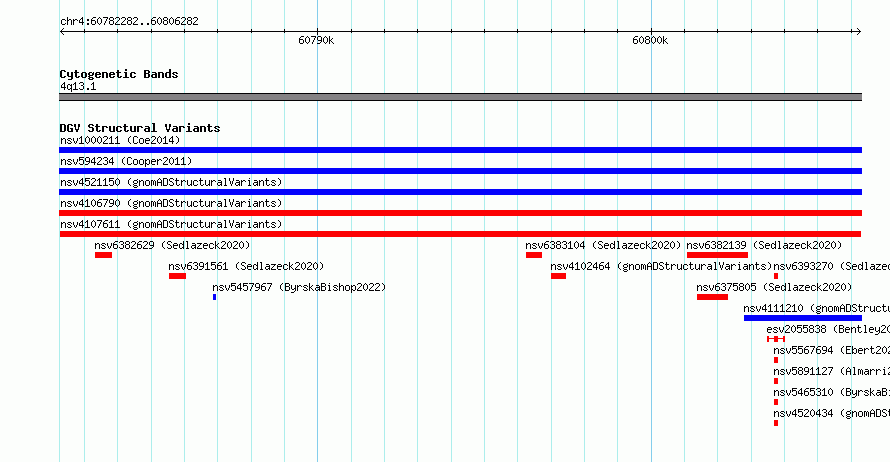
Task: Click the nsv1000211 (Coe2014) label
Action: point(120,140)
